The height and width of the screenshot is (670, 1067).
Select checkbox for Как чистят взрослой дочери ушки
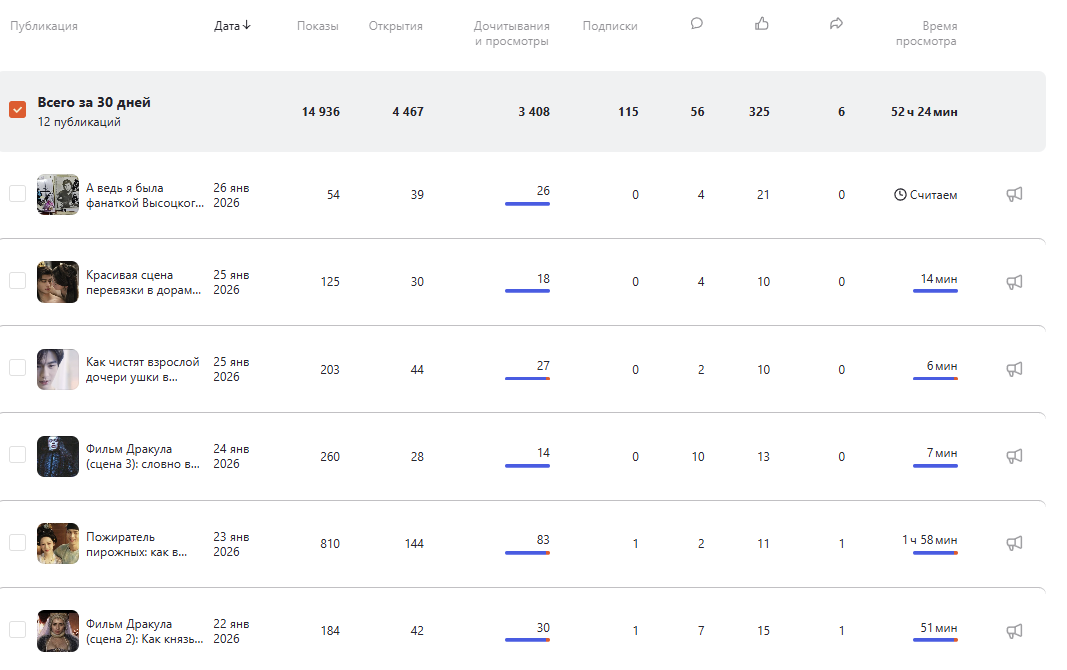tap(17, 368)
